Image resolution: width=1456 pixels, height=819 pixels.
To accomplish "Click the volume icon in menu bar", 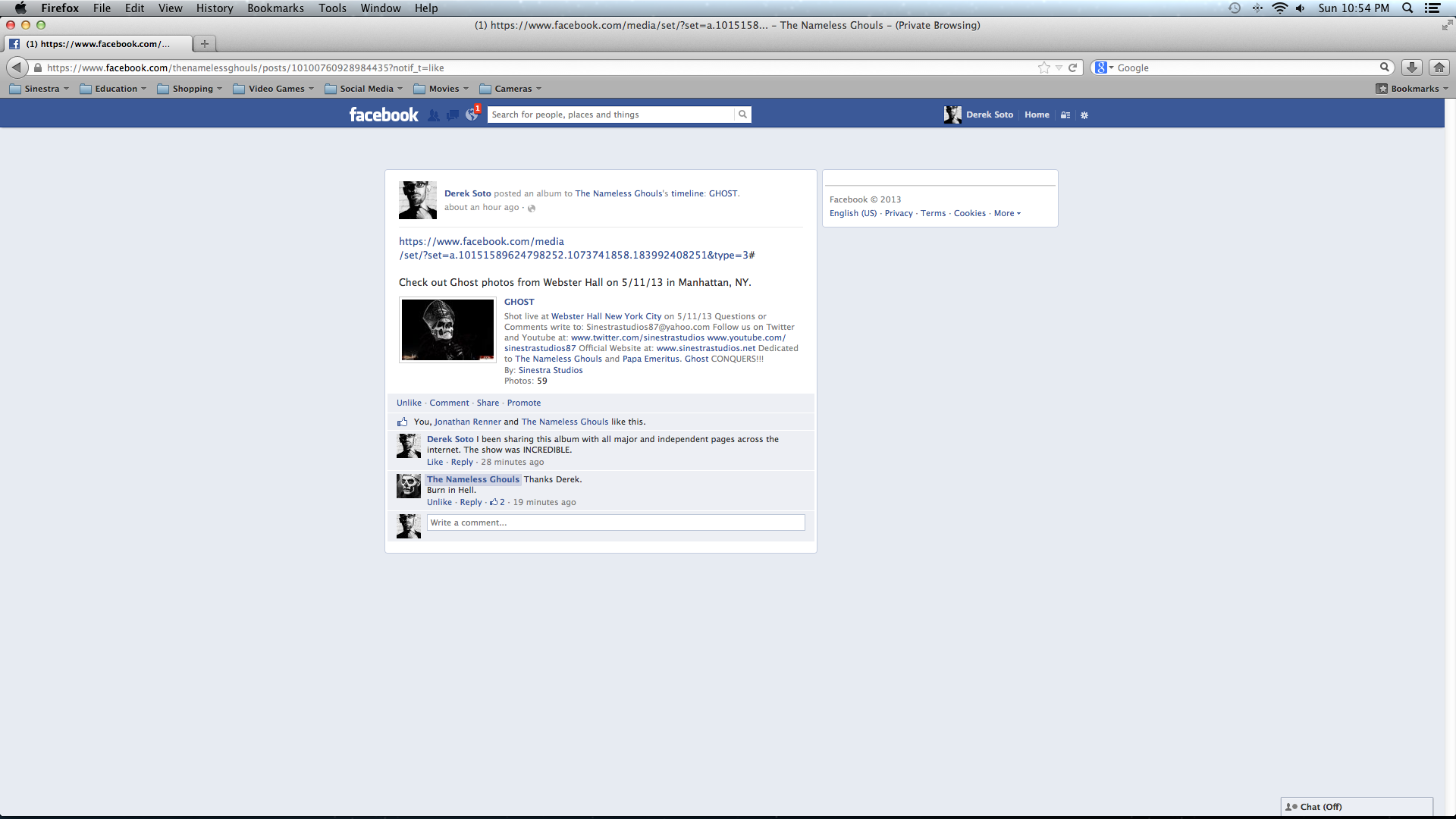I will [x=1301, y=8].
